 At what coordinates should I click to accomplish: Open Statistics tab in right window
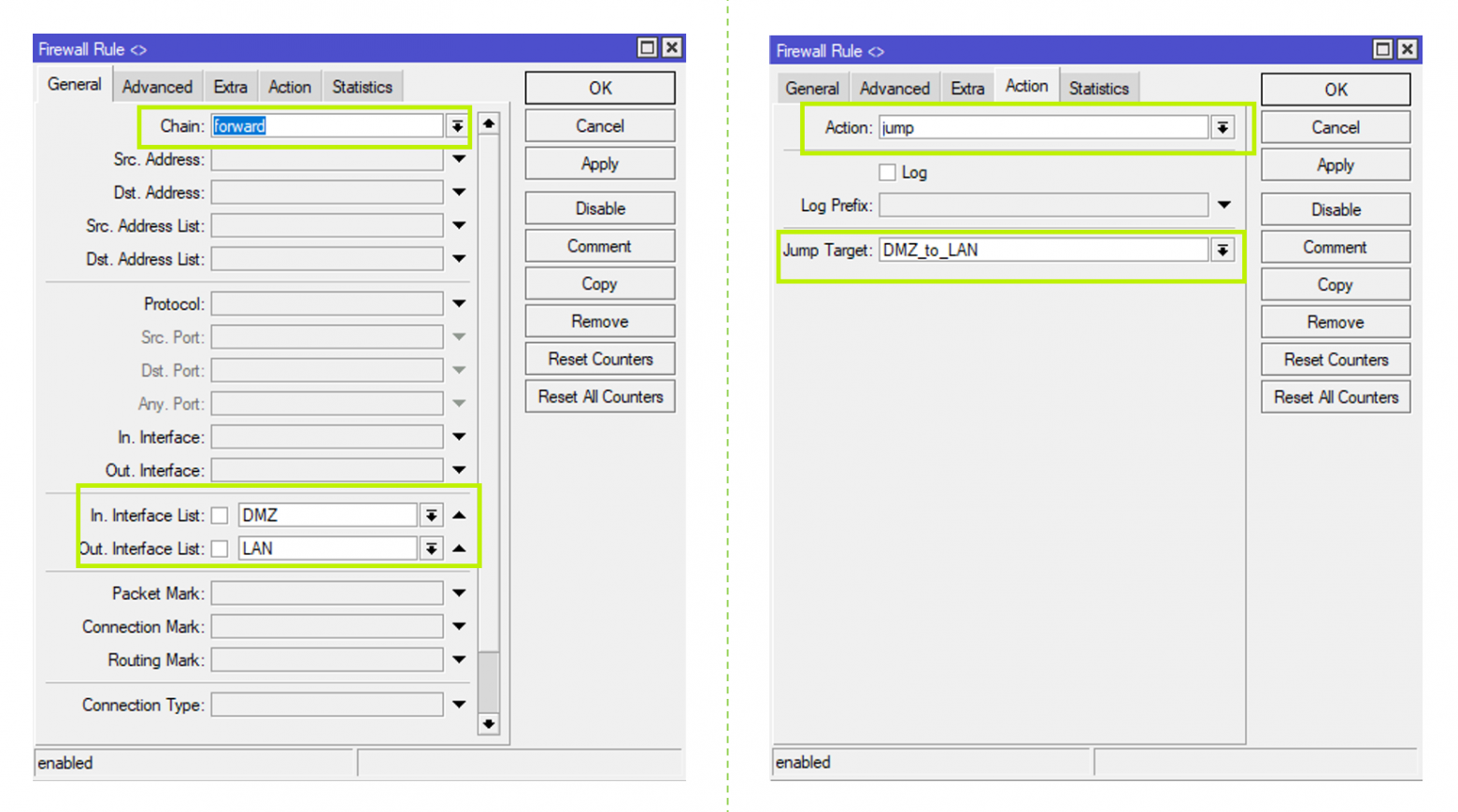click(1098, 89)
